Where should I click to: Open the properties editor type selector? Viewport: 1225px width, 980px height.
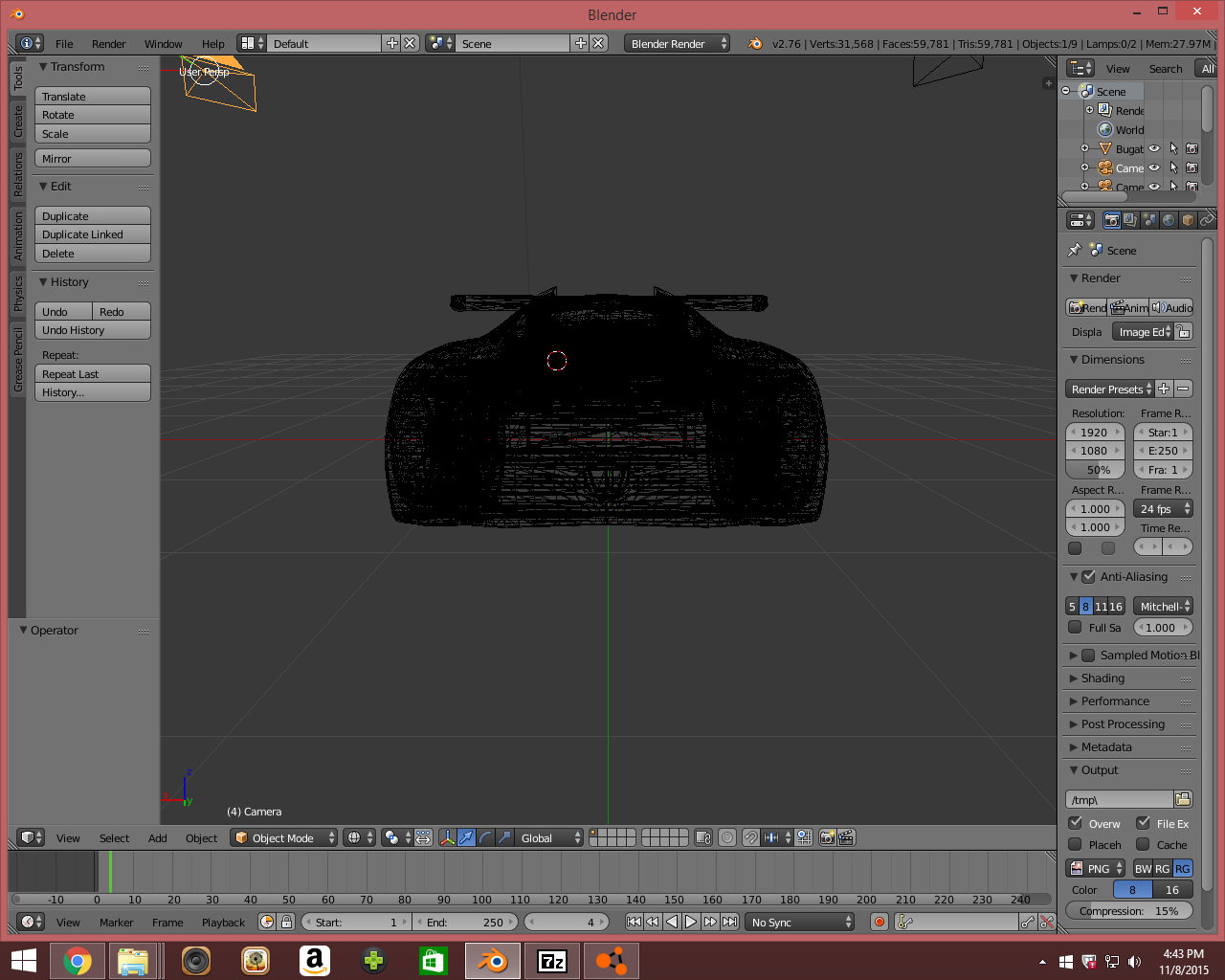(1080, 220)
